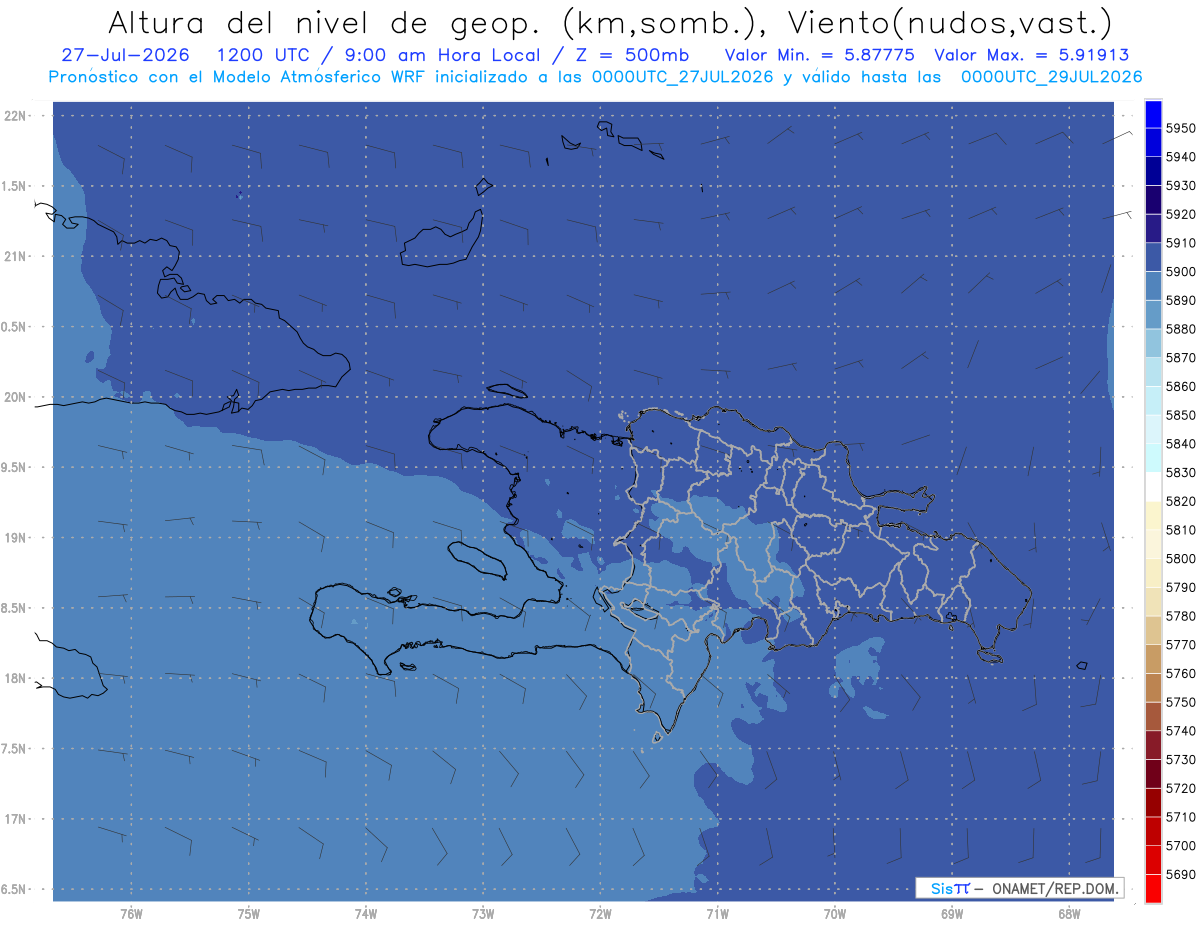
Task: Click the '68W' longitude label
Action: [1069, 914]
